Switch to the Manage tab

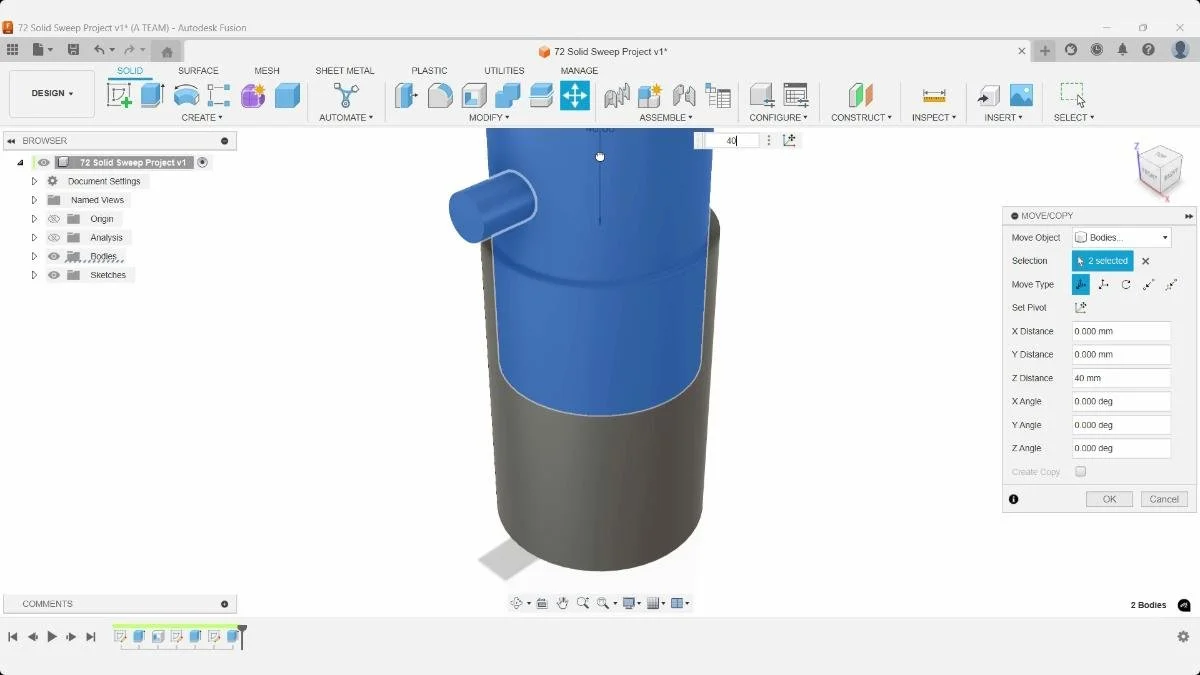pos(579,71)
